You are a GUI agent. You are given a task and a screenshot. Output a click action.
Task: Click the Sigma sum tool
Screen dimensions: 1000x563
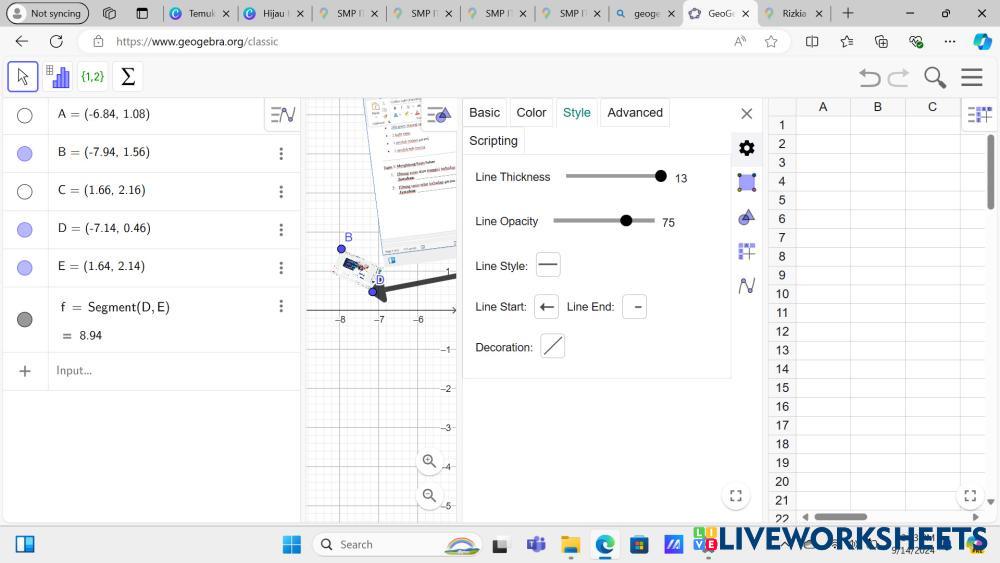click(126, 77)
